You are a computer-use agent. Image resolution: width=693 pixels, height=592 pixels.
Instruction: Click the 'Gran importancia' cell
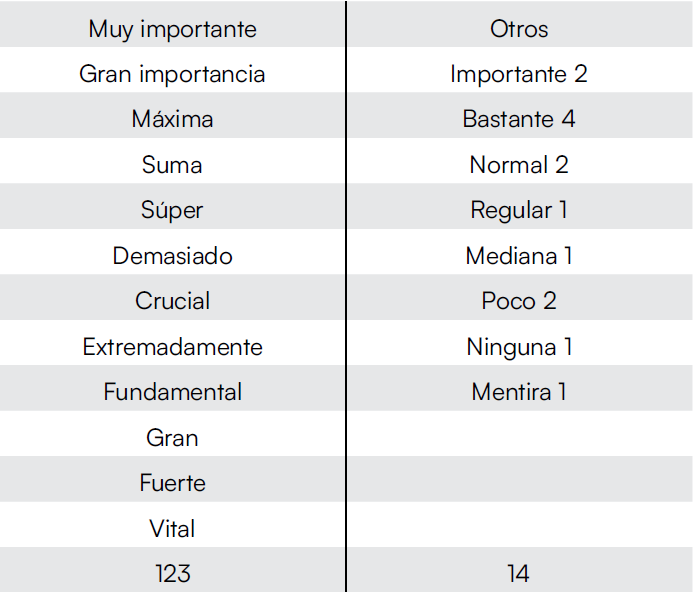pyautogui.click(x=172, y=74)
